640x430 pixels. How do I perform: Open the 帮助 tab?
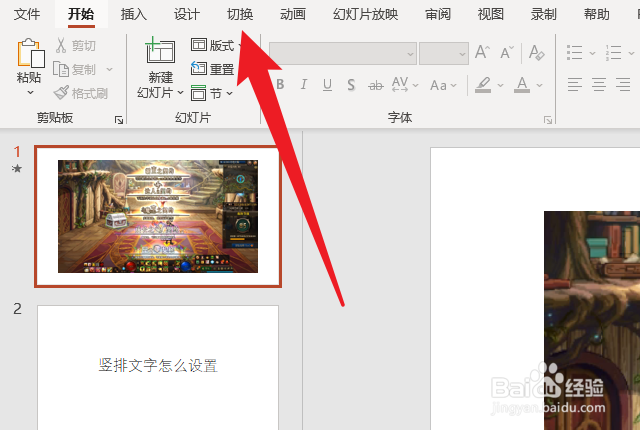pos(597,15)
